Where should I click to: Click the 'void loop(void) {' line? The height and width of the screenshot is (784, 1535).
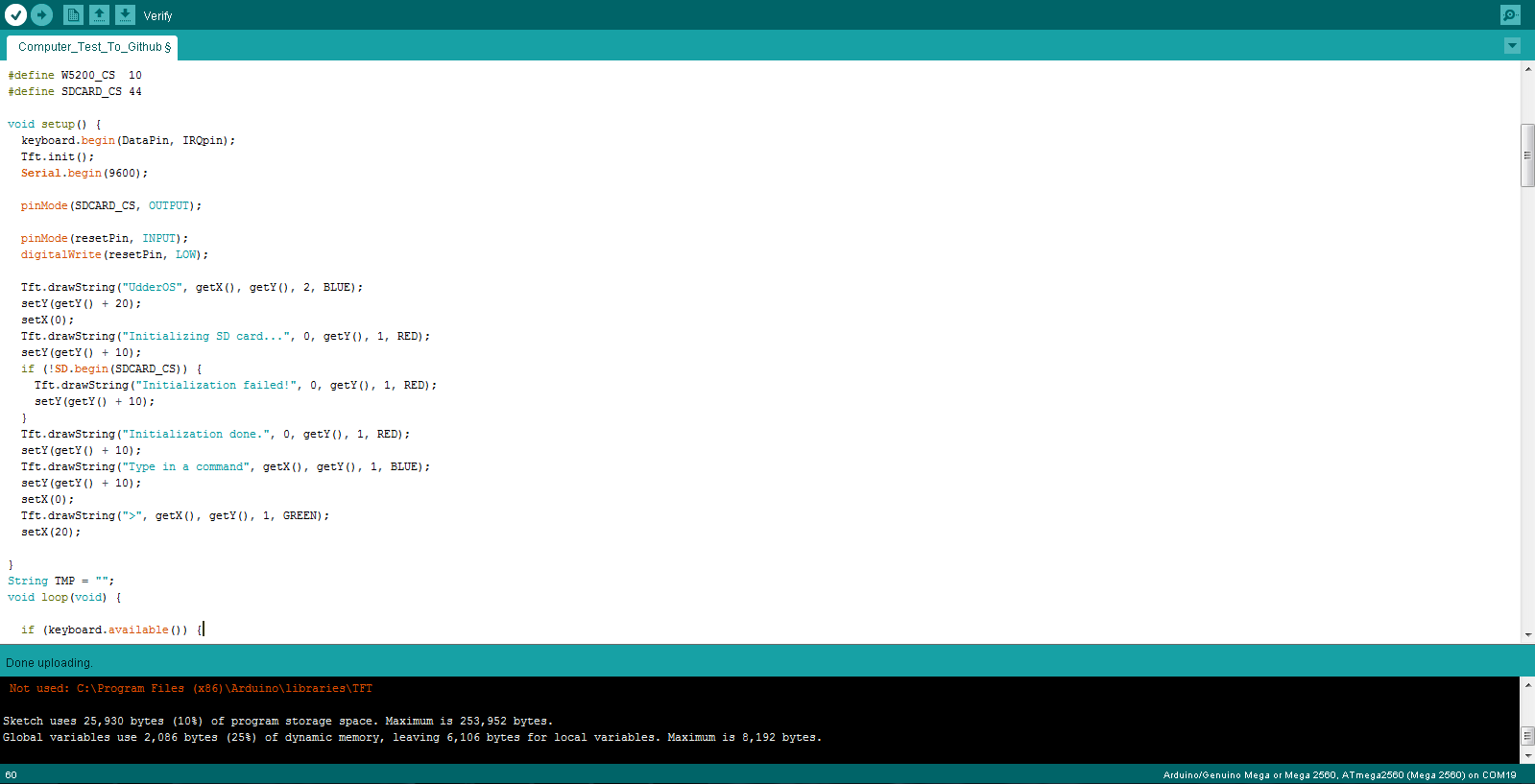coord(64,597)
